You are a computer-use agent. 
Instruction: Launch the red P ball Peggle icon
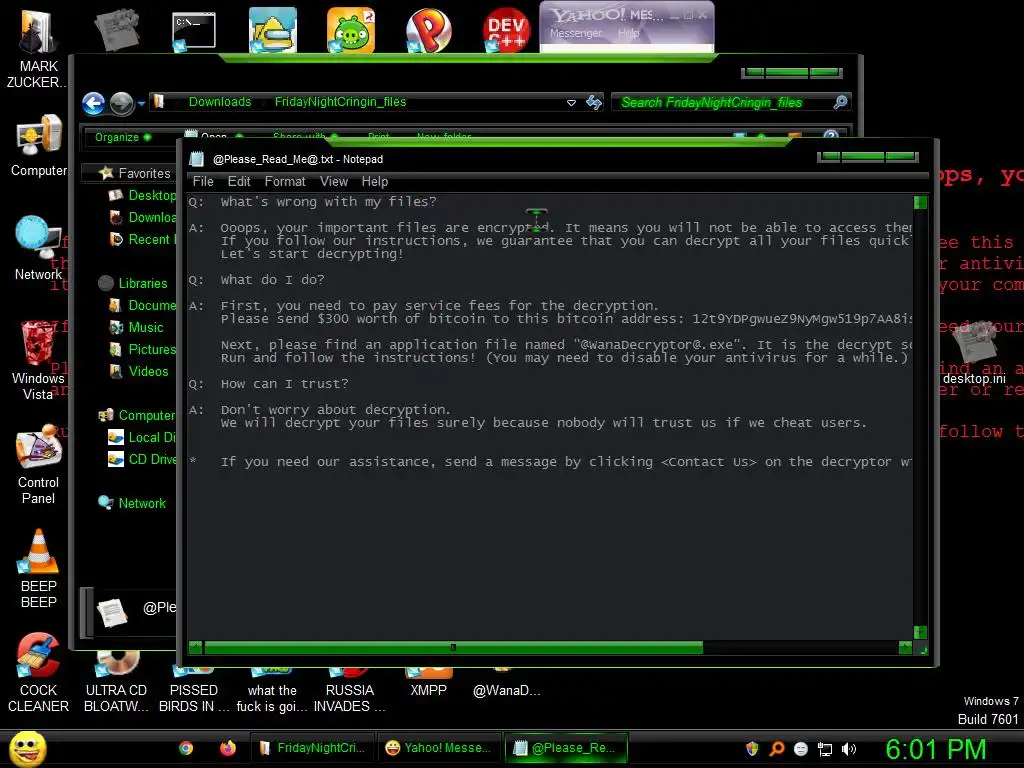point(428,30)
